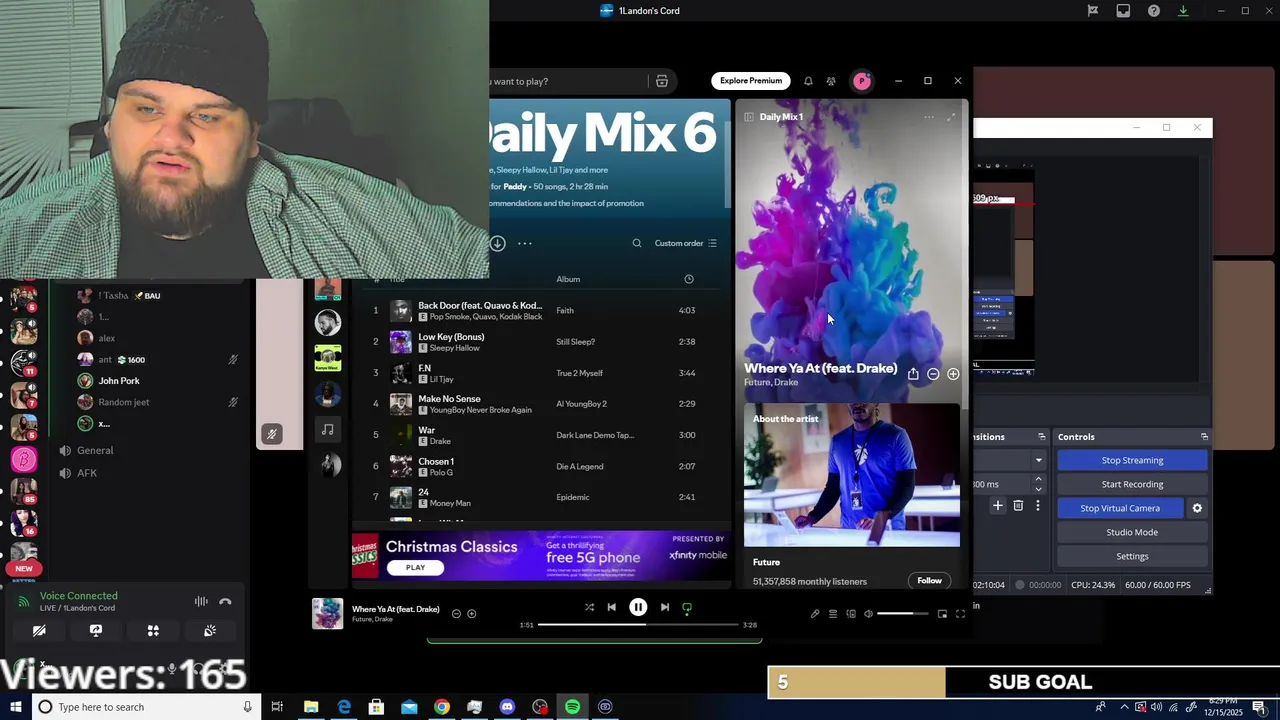Toggle Discord noise suppression icon
The width and height of the screenshot is (1280, 720).
pyautogui.click(x=201, y=601)
